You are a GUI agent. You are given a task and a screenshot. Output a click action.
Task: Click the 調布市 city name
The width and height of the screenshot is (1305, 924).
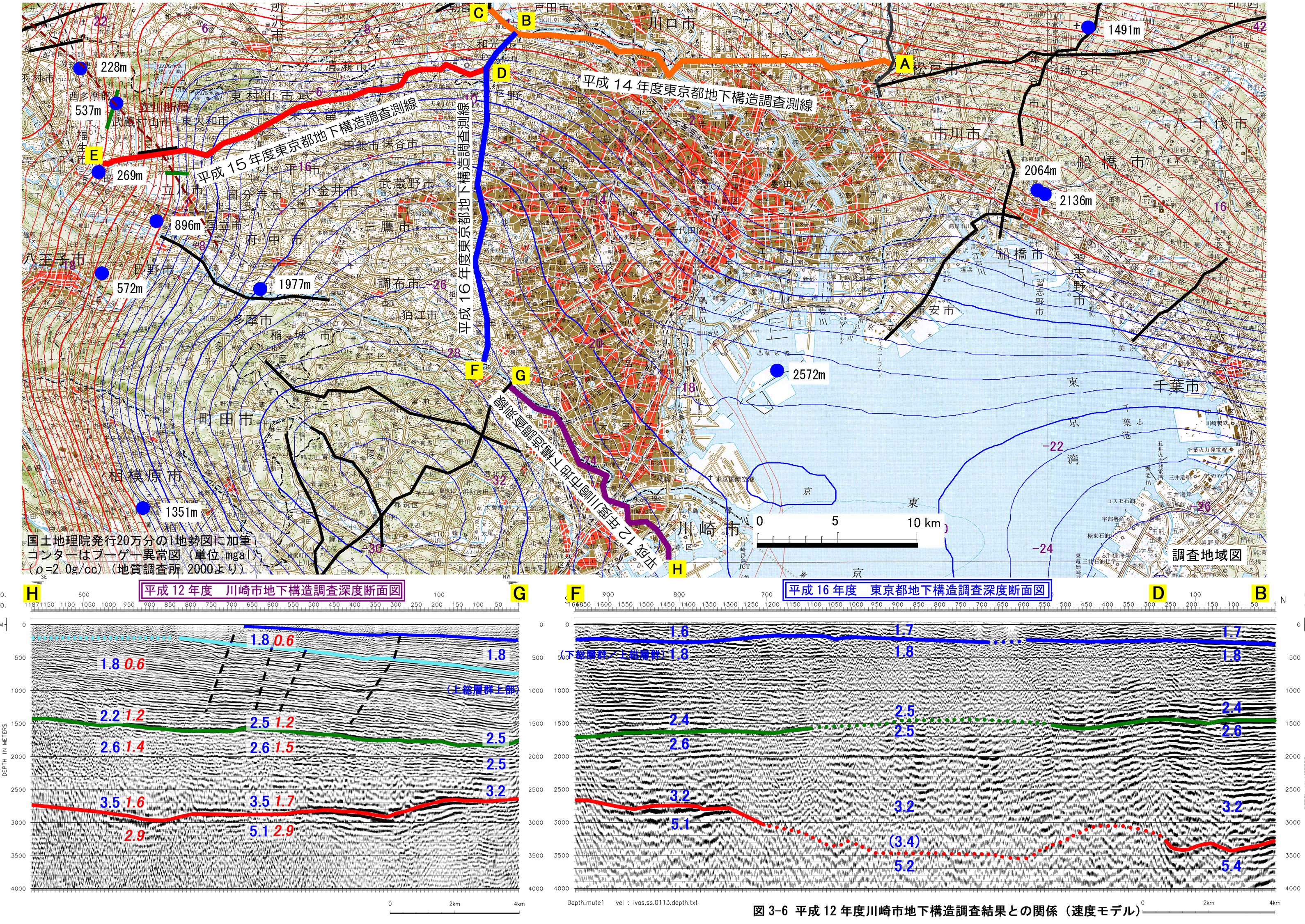(399, 283)
